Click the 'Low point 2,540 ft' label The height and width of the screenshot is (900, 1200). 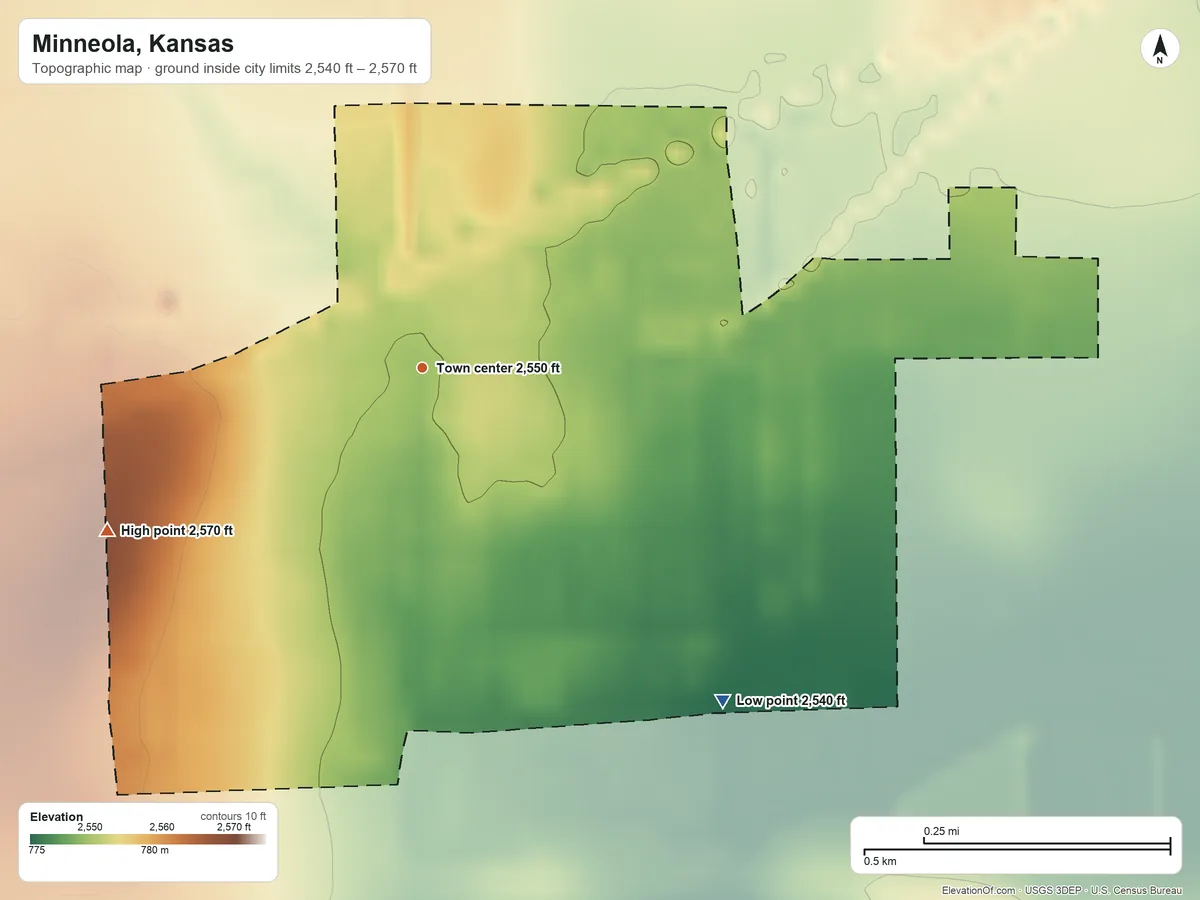[x=791, y=701]
